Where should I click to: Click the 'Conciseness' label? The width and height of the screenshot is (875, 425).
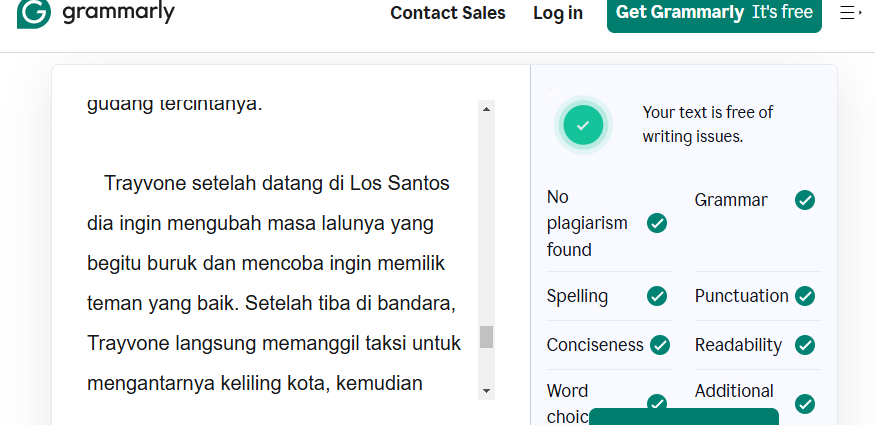point(595,345)
